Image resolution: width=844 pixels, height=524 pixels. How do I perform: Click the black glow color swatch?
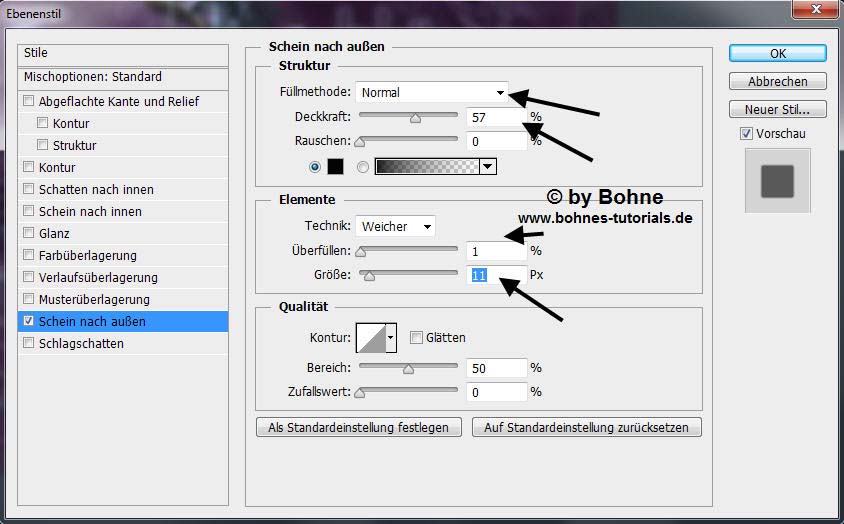click(337, 167)
